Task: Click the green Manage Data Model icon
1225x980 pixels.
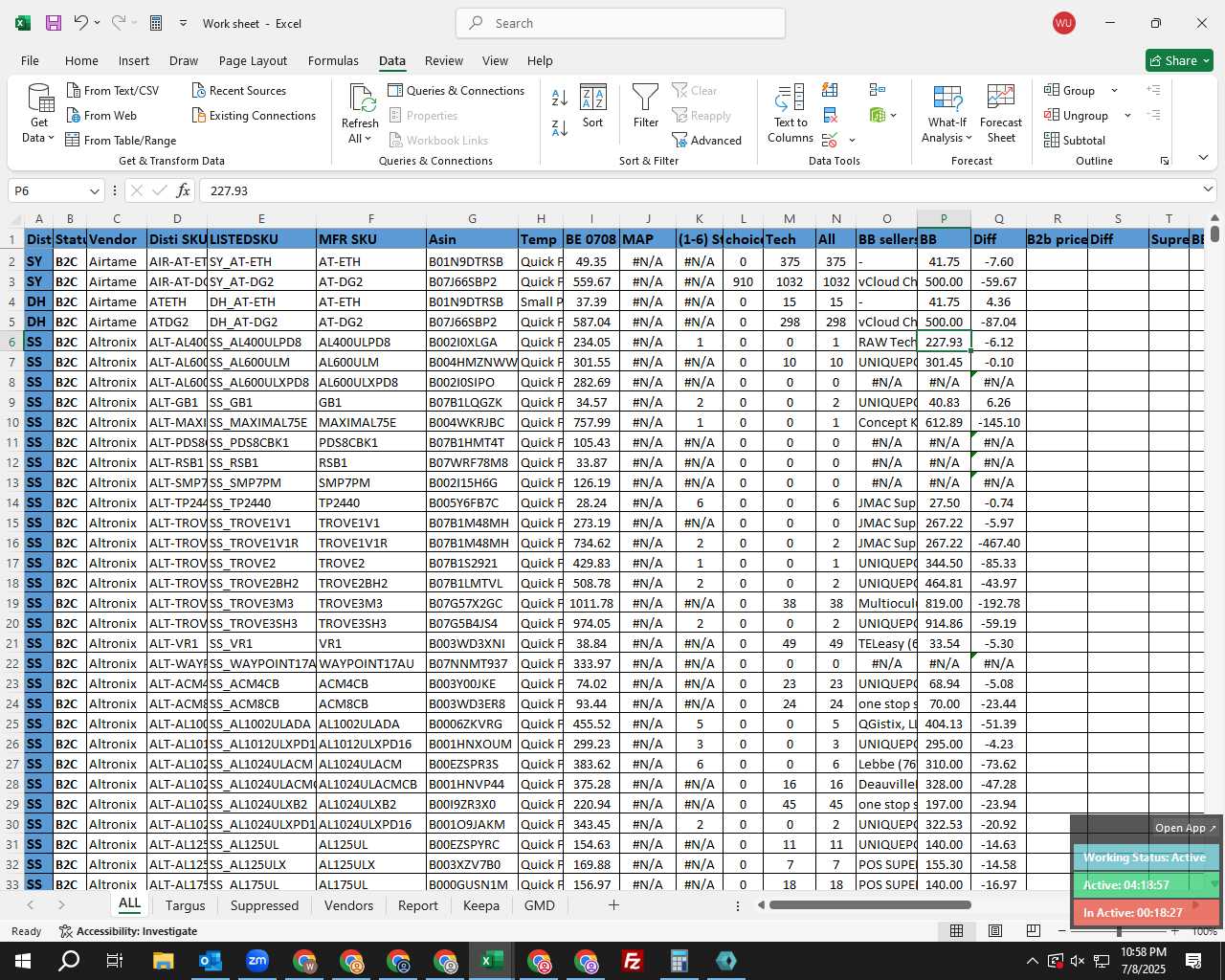Action: [x=878, y=115]
